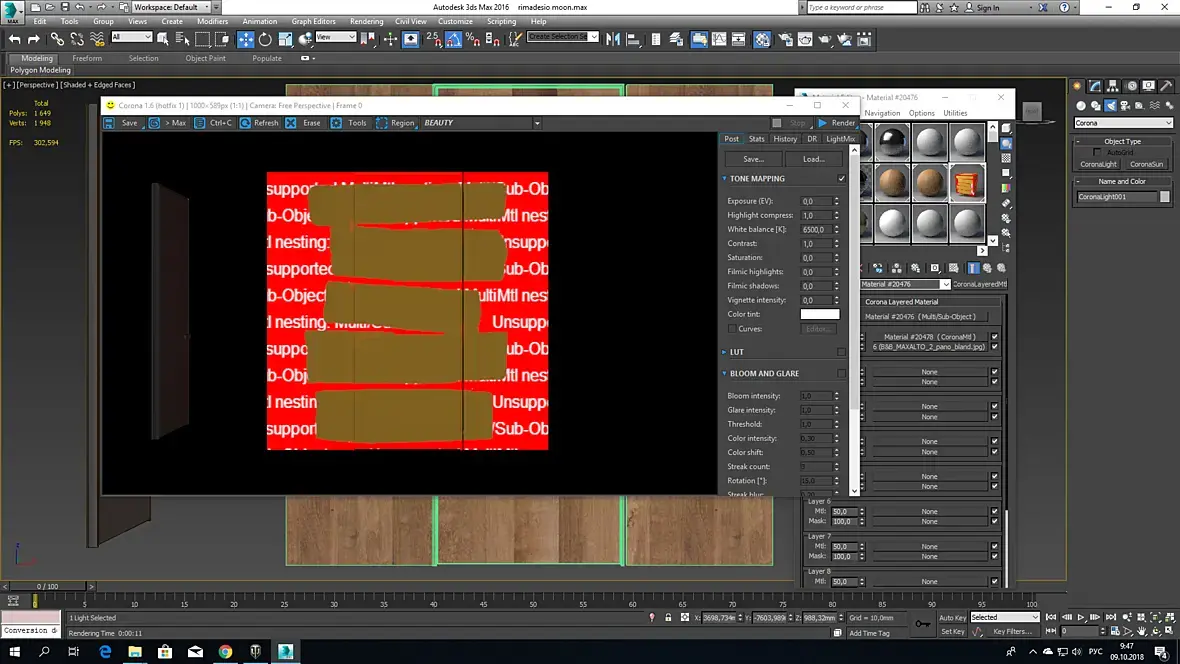Activate the Select and Move tool
Image resolution: width=1180 pixels, height=664 pixels.
click(x=245, y=39)
